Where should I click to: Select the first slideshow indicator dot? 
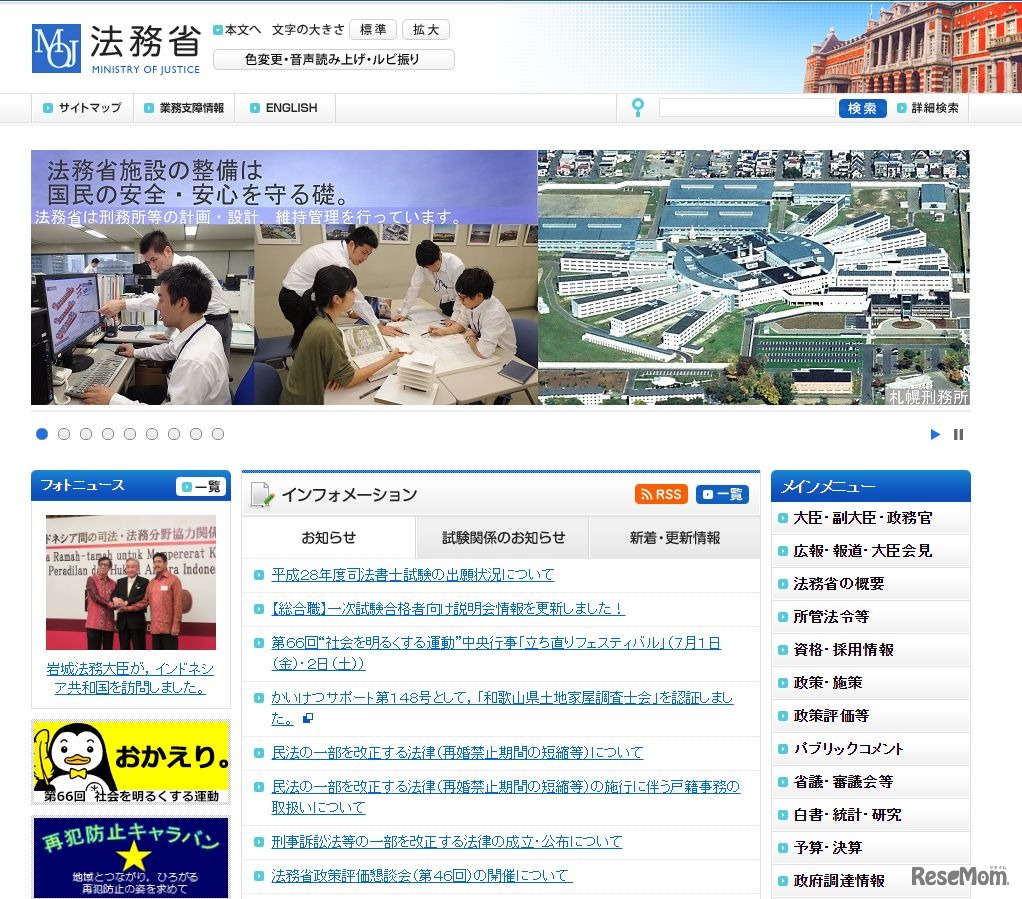[42, 434]
